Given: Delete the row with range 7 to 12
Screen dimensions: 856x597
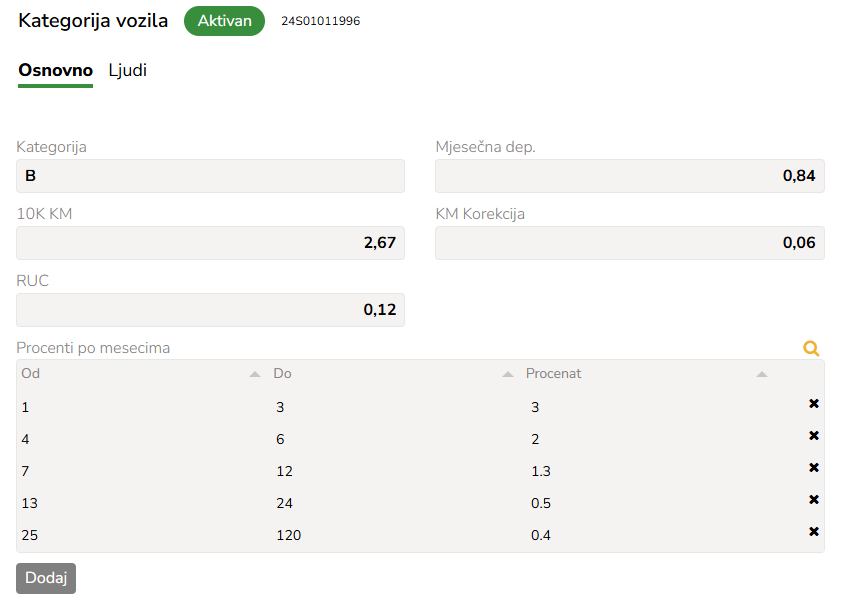Looking at the screenshot, I should (814, 468).
